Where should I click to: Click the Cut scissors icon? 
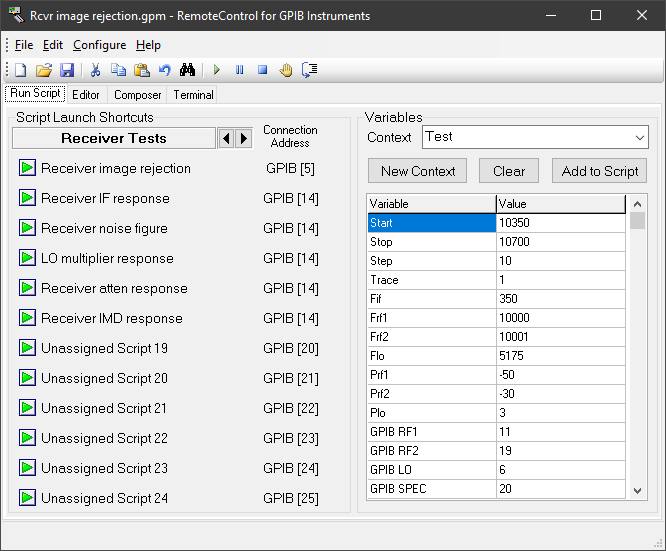[x=96, y=70]
